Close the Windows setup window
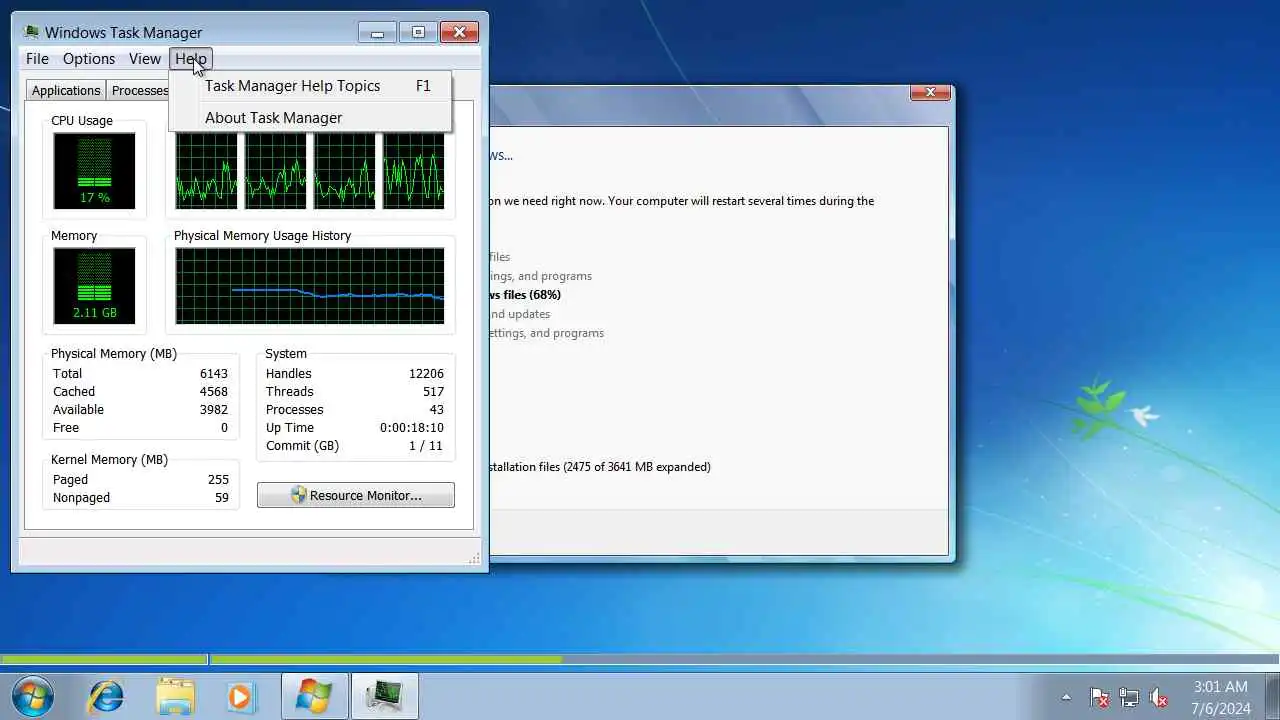Screen dimensions: 1280x720 (930, 92)
